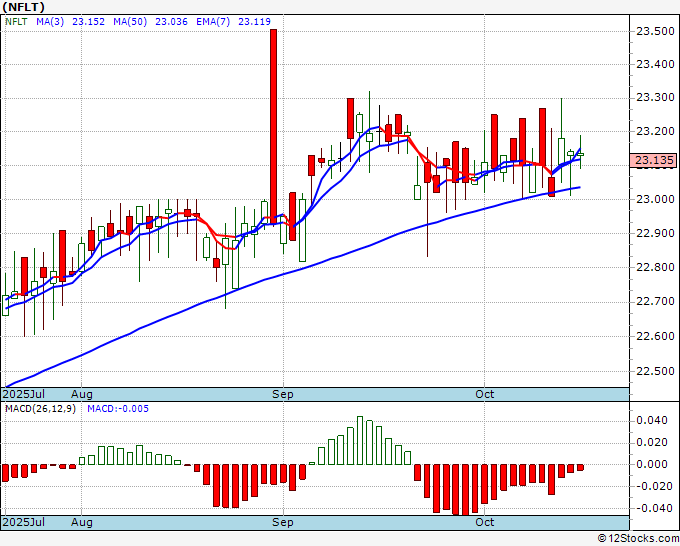The width and height of the screenshot is (680, 546).
Task: Click the 22.500 price axis label
Action: [x=655, y=371]
